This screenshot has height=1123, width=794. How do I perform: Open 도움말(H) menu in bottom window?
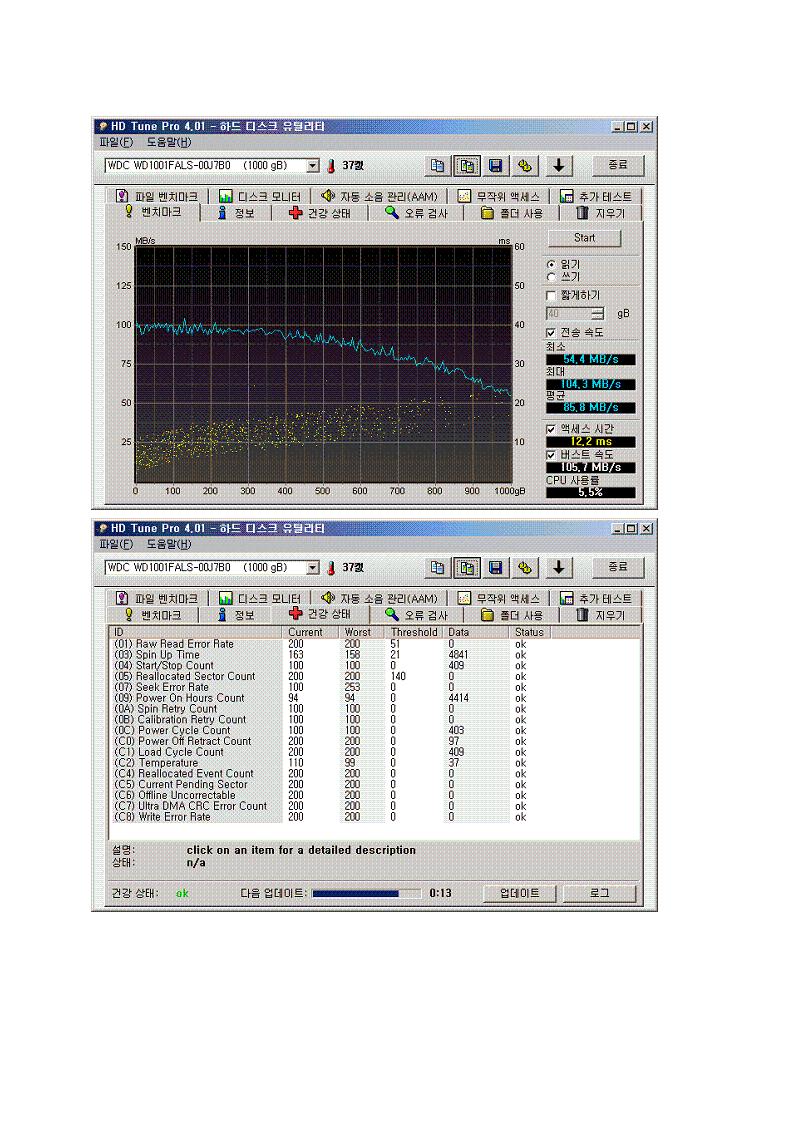click(x=169, y=544)
